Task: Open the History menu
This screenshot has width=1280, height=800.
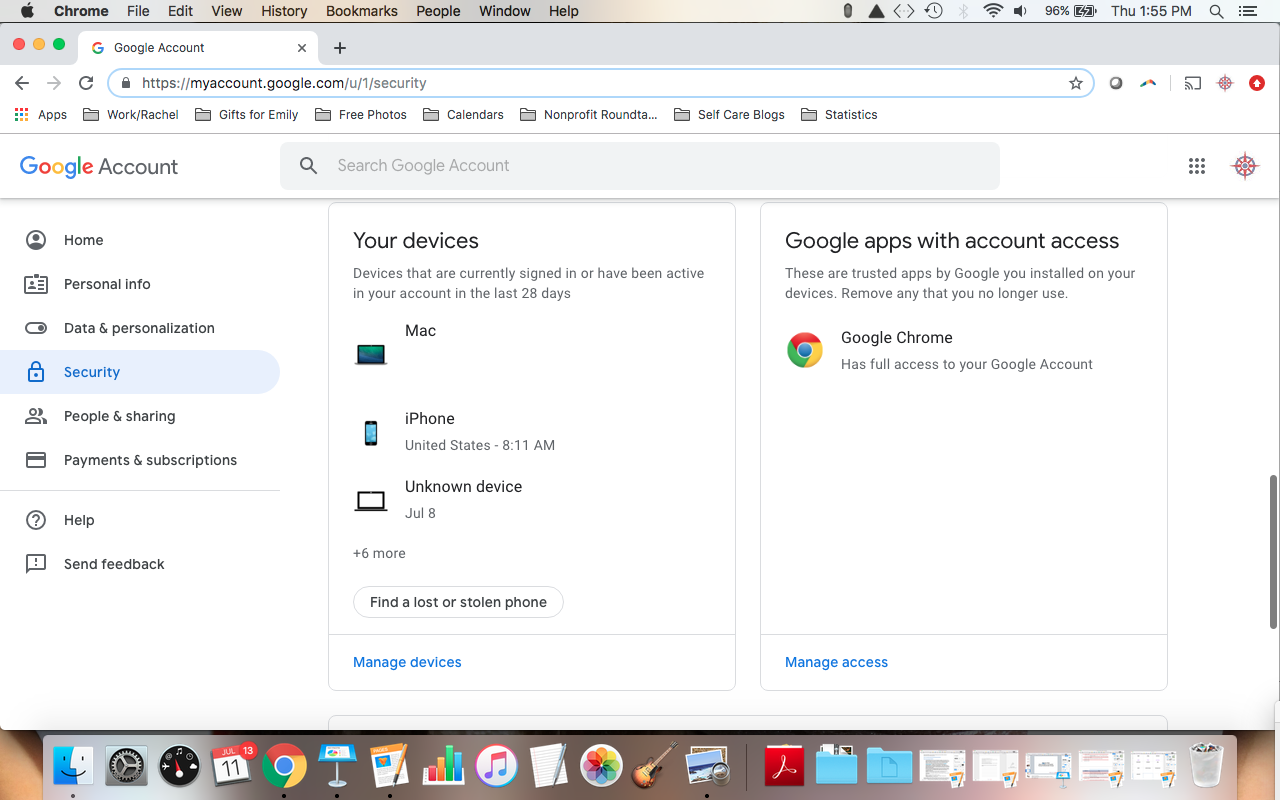Action: (x=284, y=11)
